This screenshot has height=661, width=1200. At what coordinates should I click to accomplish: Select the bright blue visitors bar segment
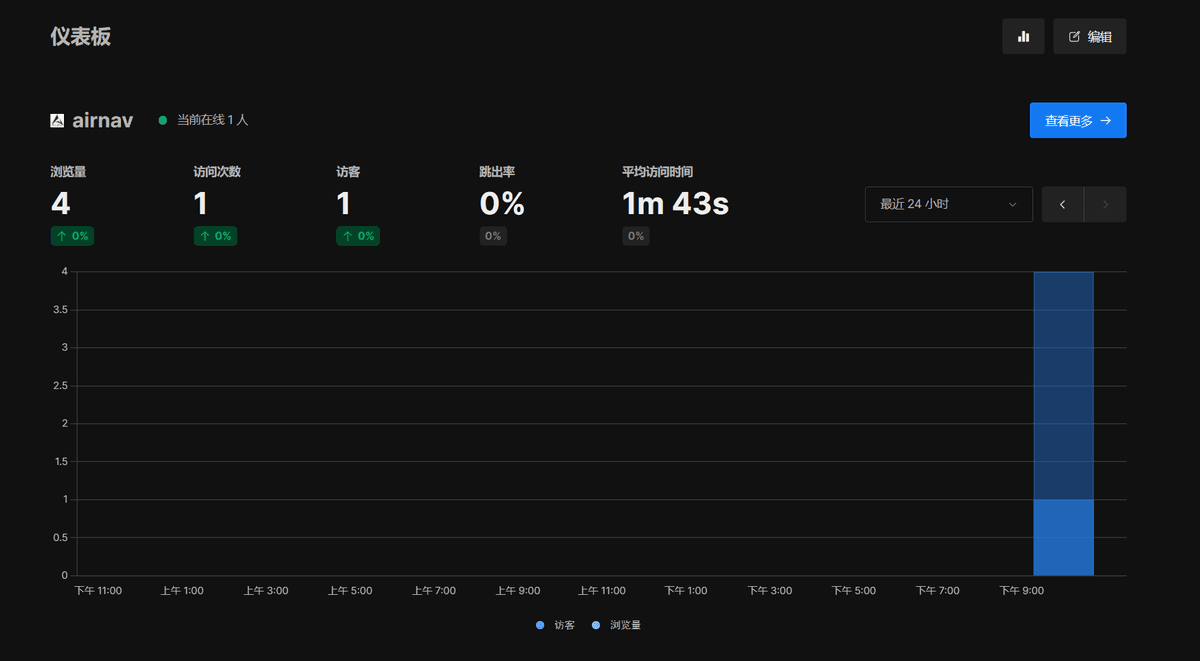(x=1063, y=537)
